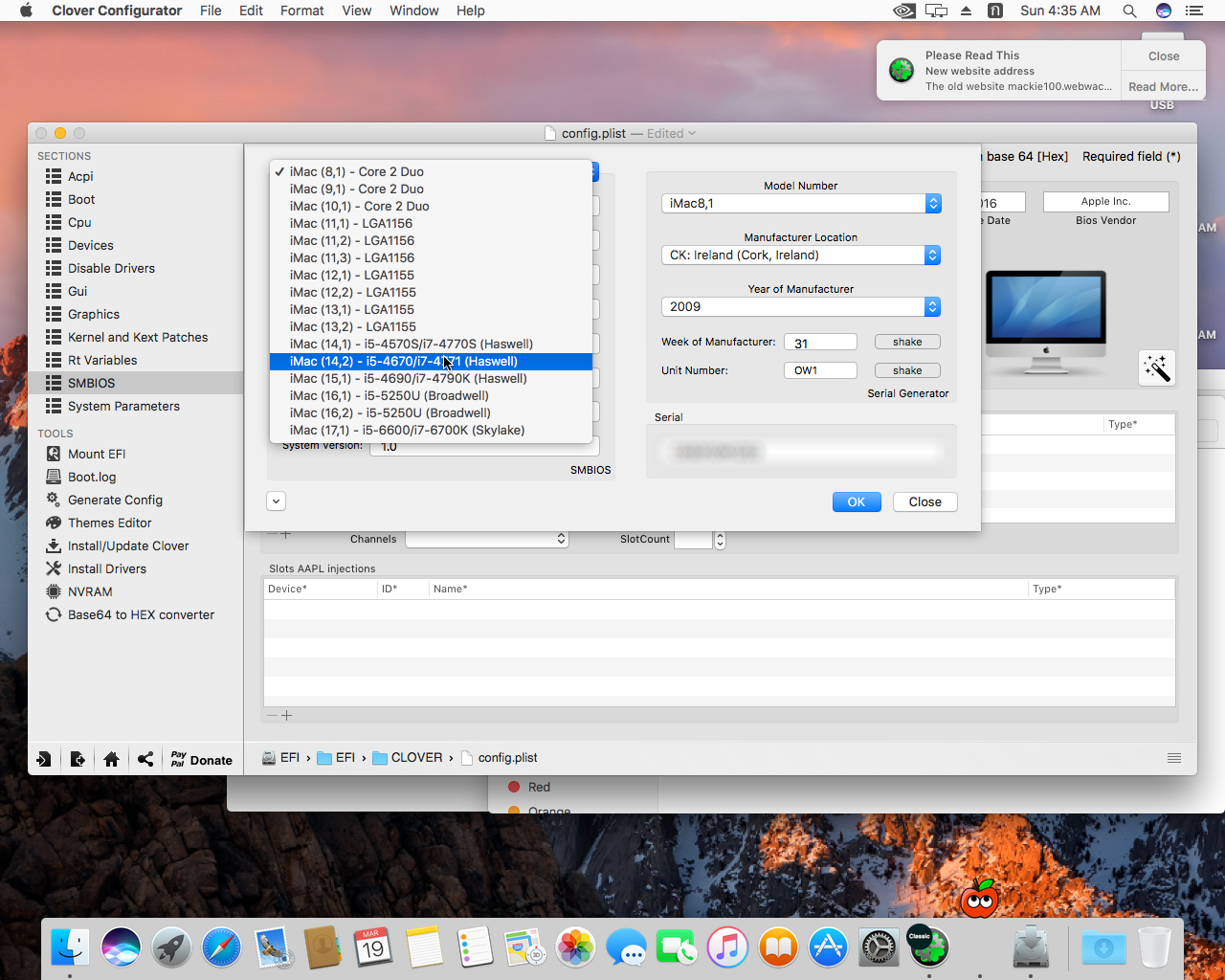Add a Slots AAPL injection row with plus
This screenshot has width=1225, height=980.
click(286, 715)
